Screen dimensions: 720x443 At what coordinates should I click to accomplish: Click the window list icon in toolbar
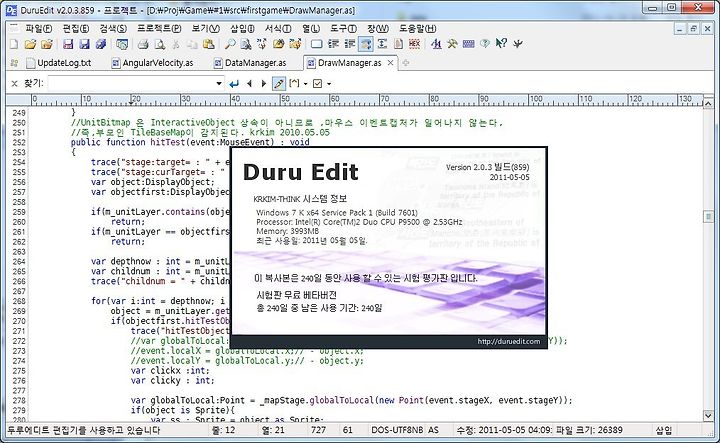(122, 44)
